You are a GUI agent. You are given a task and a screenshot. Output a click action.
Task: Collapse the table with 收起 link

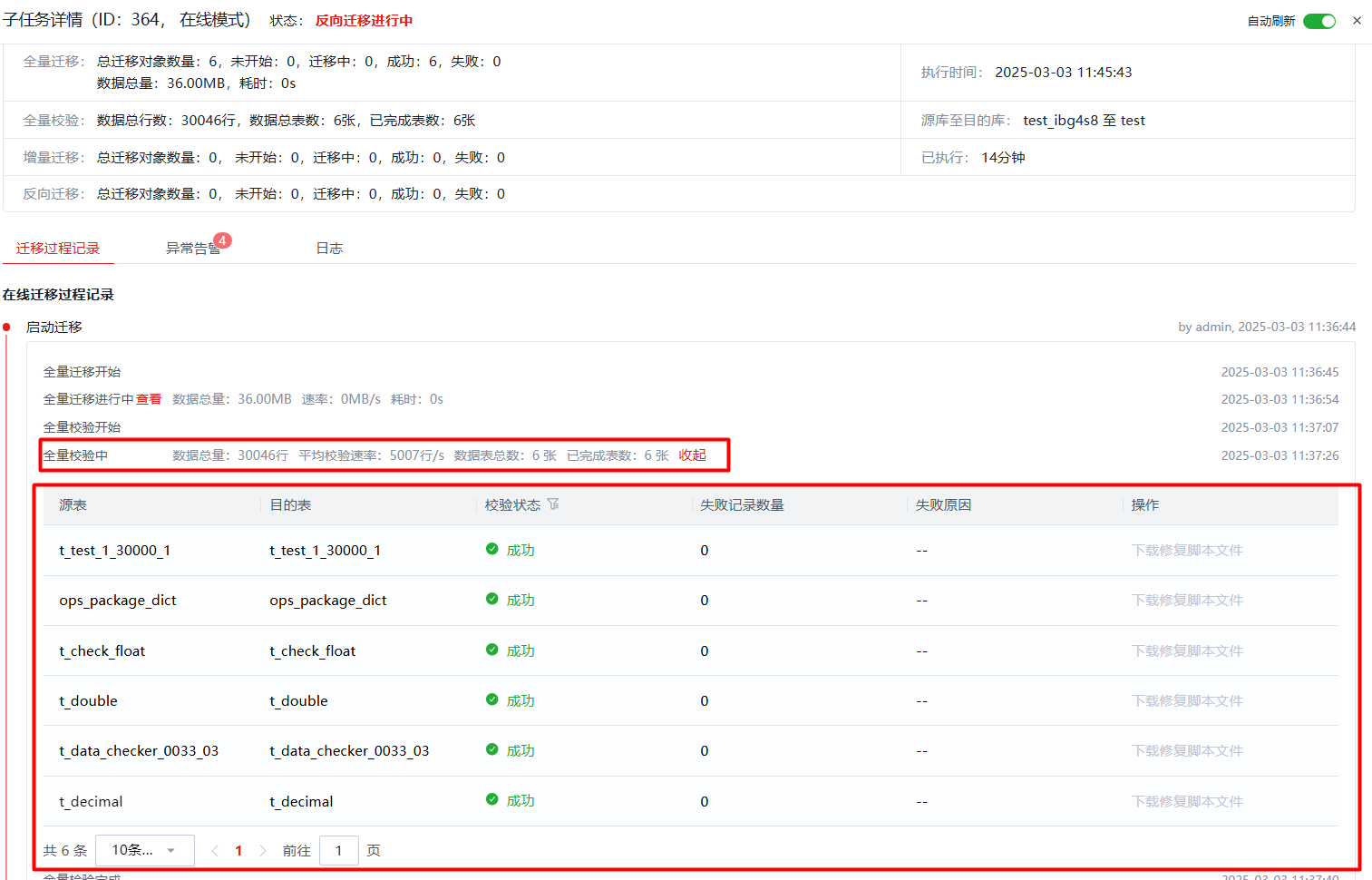click(x=692, y=455)
